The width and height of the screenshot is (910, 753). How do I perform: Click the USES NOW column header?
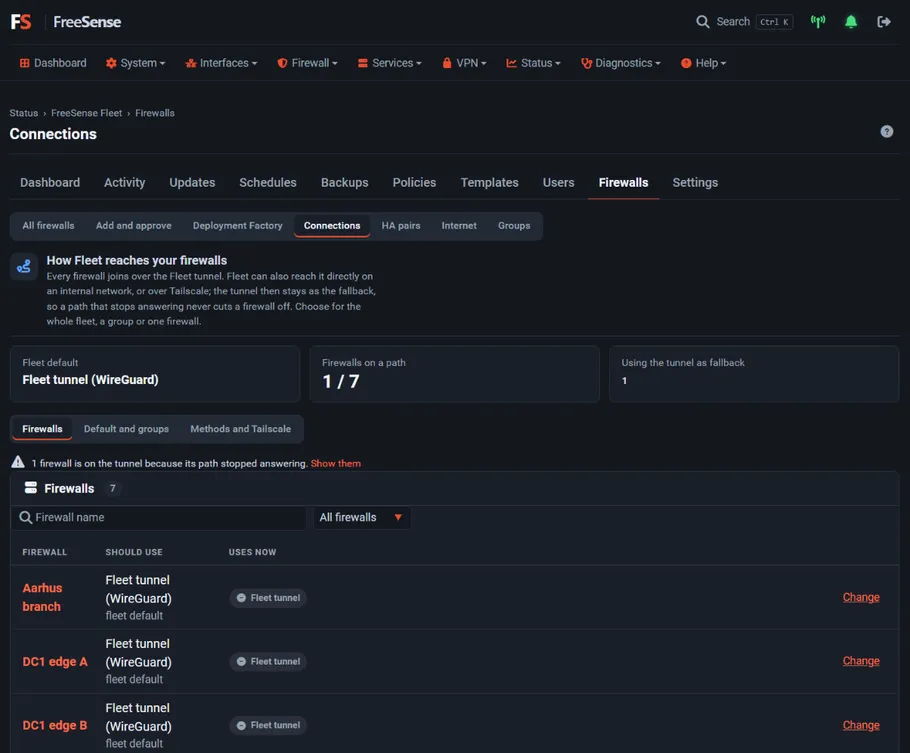click(252, 552)
